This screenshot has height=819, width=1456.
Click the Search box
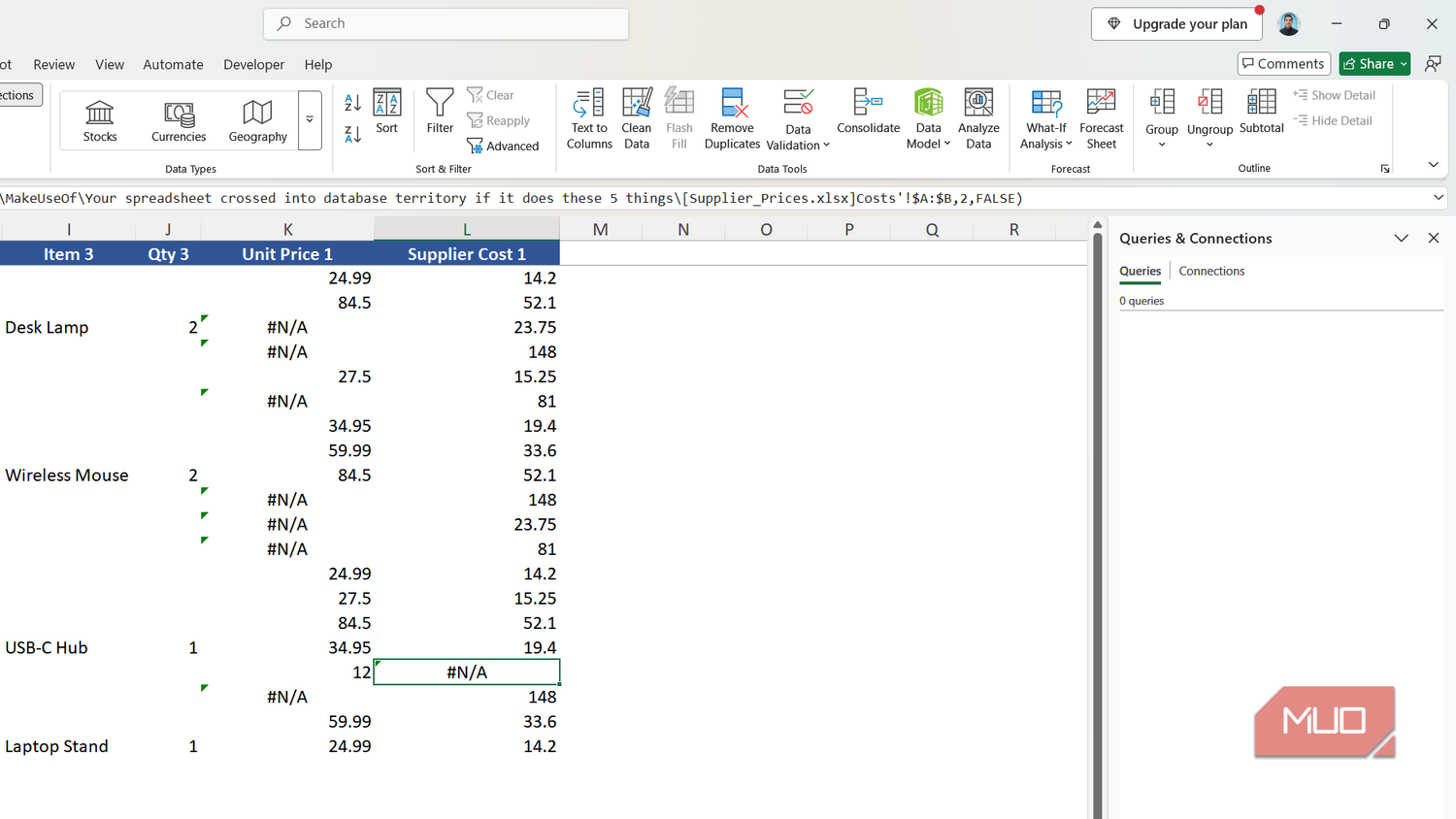click(447, 23)
